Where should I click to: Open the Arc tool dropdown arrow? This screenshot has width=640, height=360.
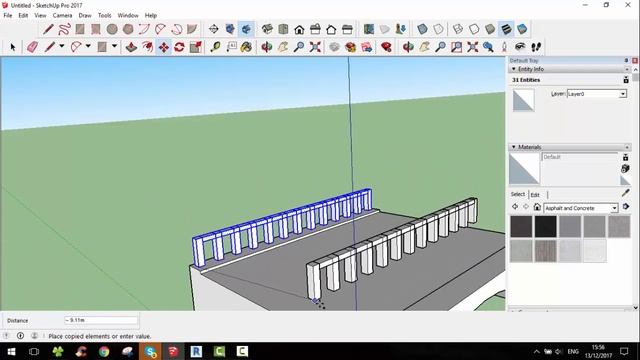point(88,47)
